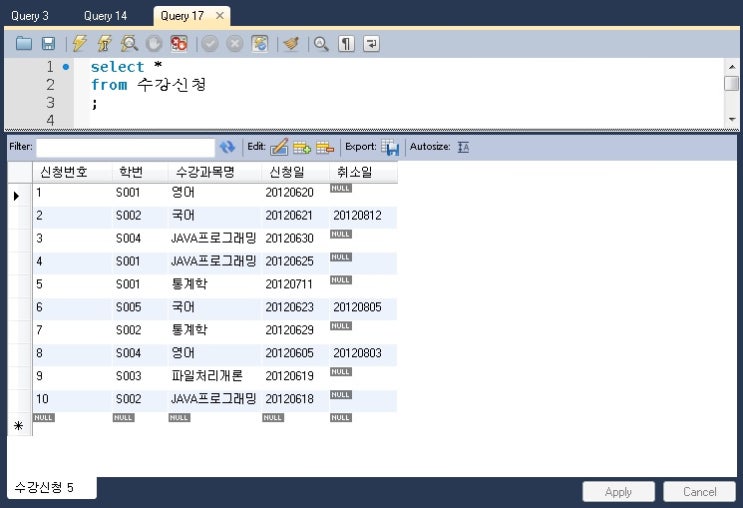Switch to the Query 14 tab

(105, 16)
